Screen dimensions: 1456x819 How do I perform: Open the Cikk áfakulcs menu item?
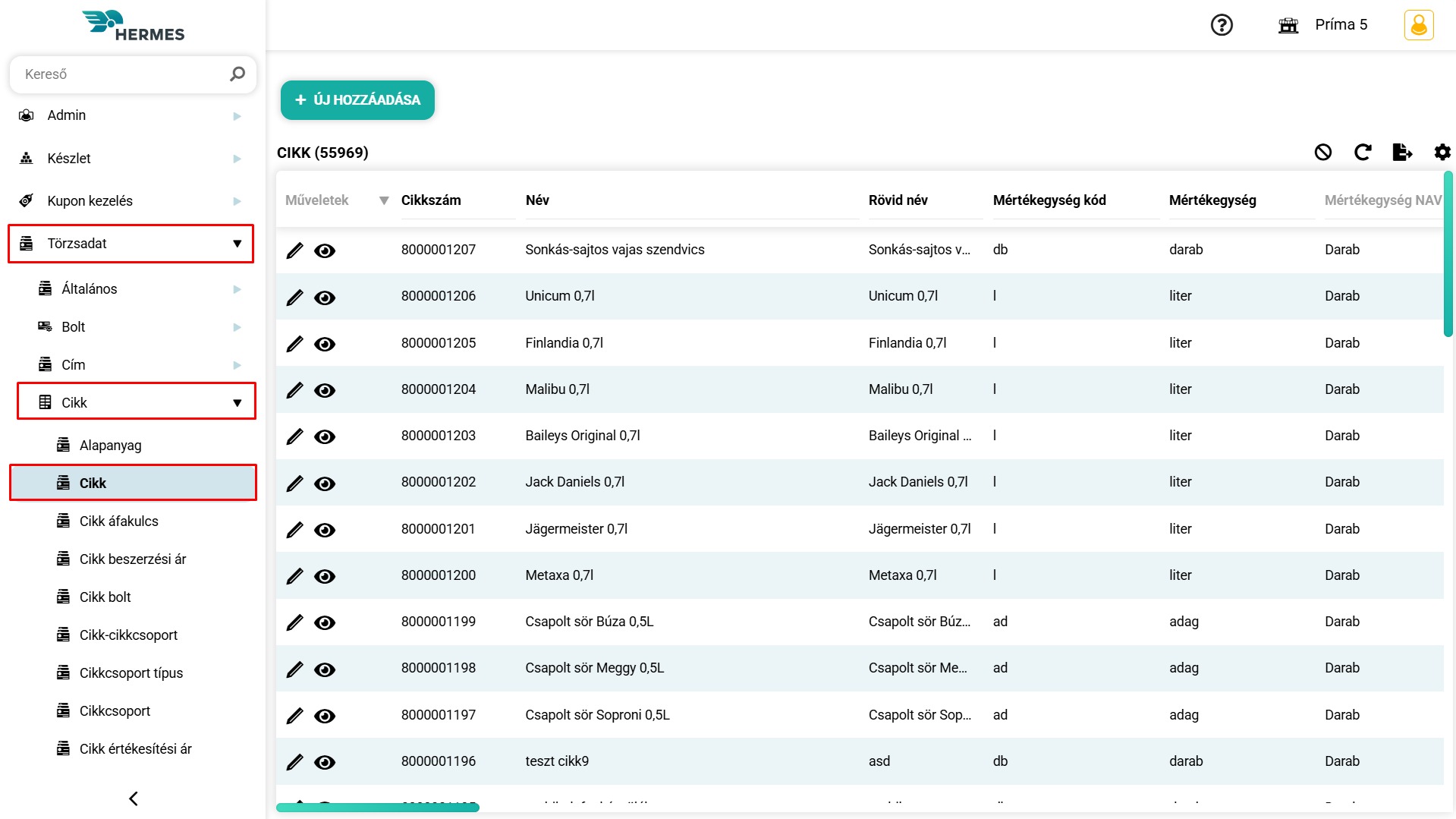click(119, 521)
